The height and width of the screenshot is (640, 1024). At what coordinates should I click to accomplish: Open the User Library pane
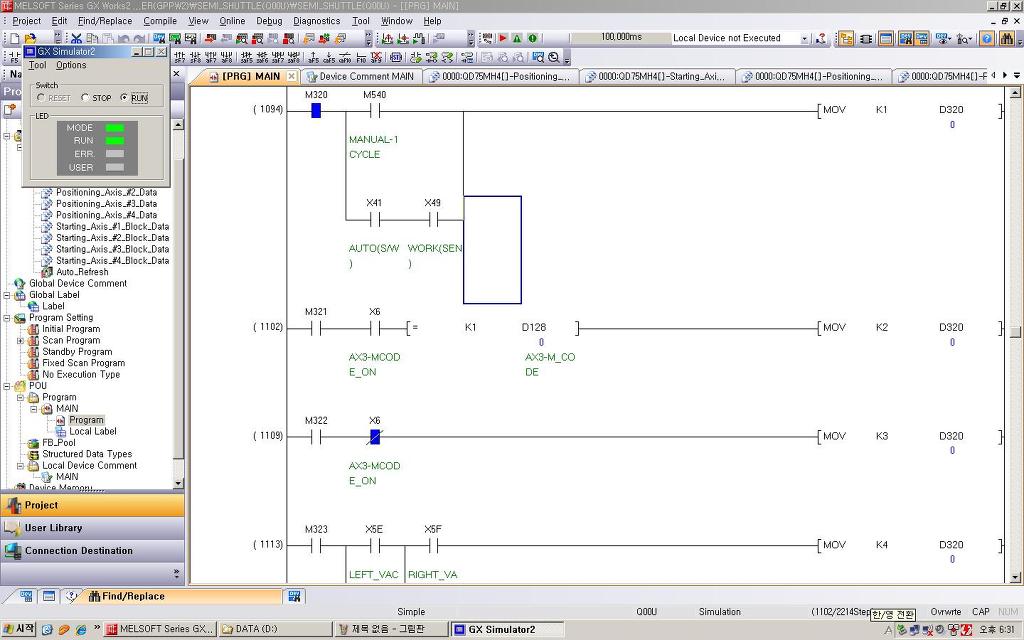(x=92, y=528)
